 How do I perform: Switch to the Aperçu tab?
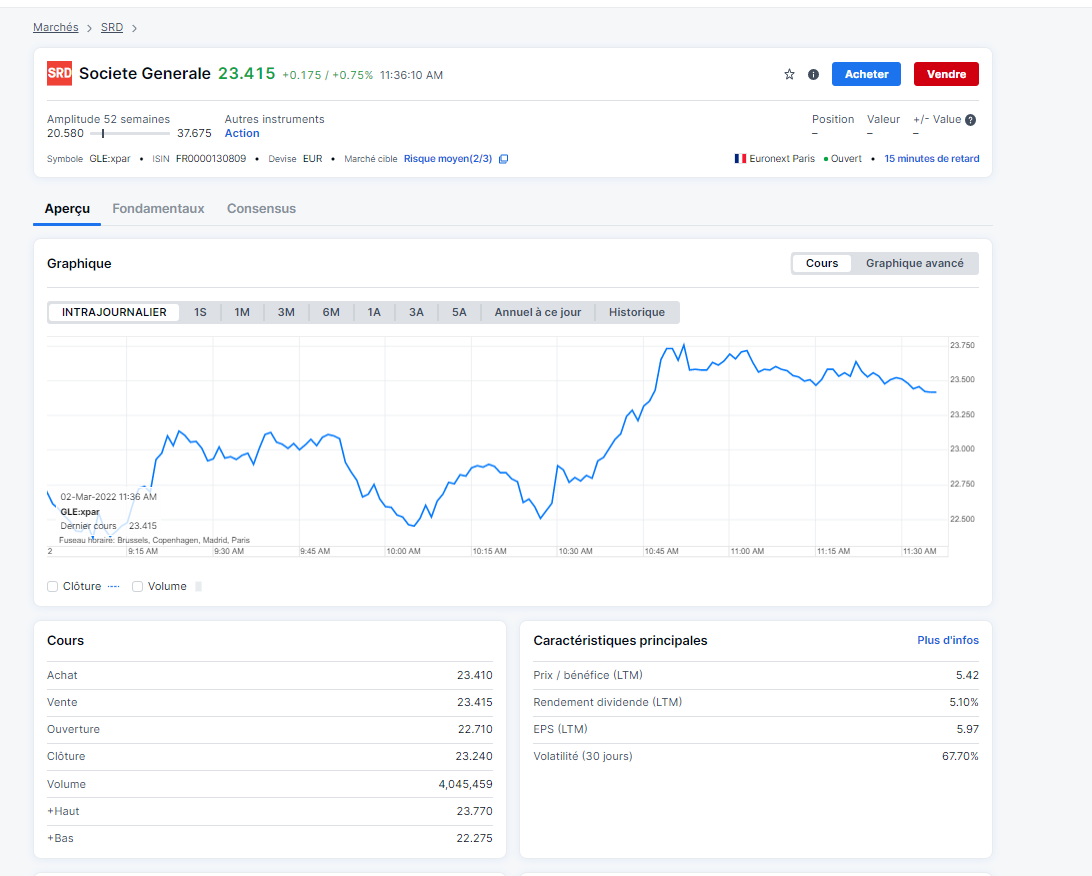coord(67,208)
